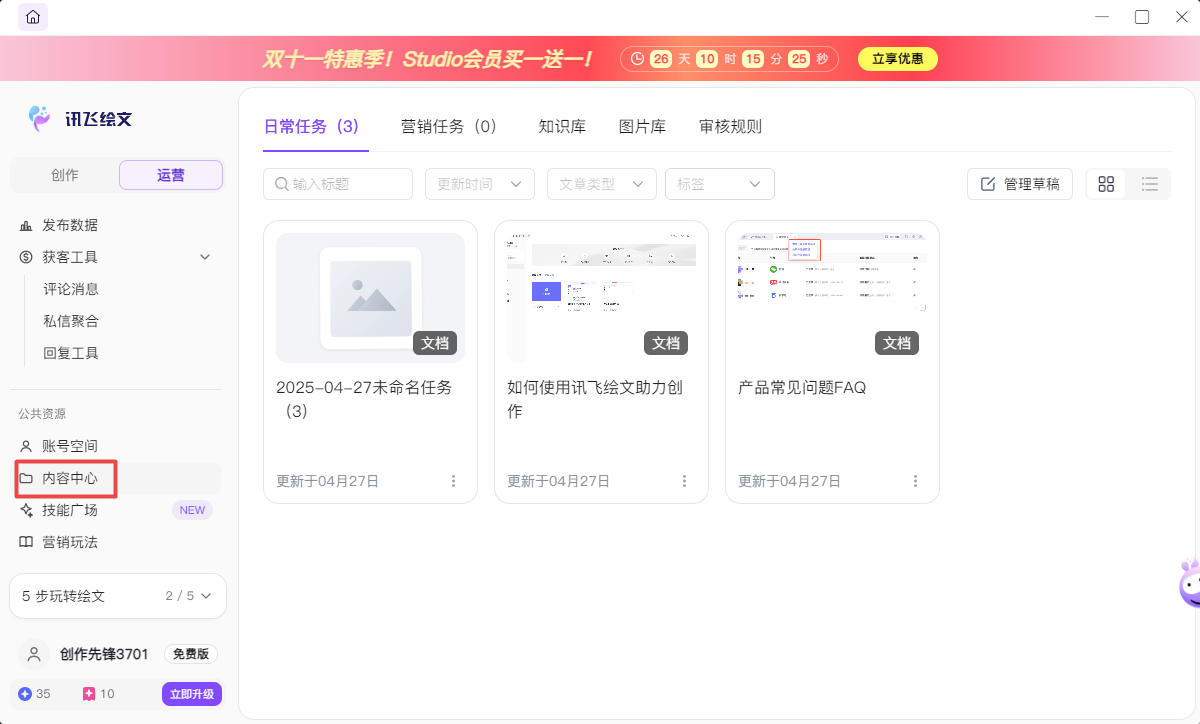1200x724 pixels.
Task: Switch to 创作 mode
Action: pyautogui.click(x=65, y=175)
